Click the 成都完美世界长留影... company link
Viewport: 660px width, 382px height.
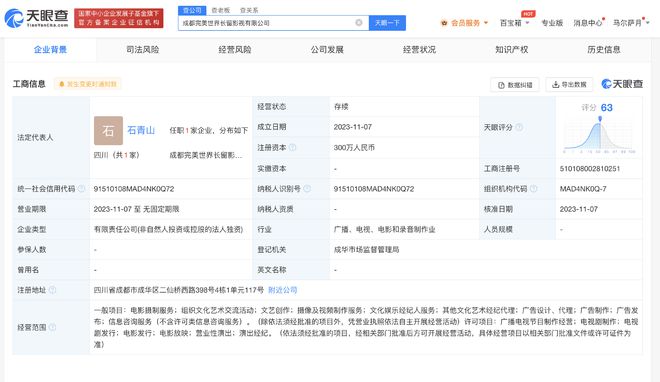tap(206, 155)
